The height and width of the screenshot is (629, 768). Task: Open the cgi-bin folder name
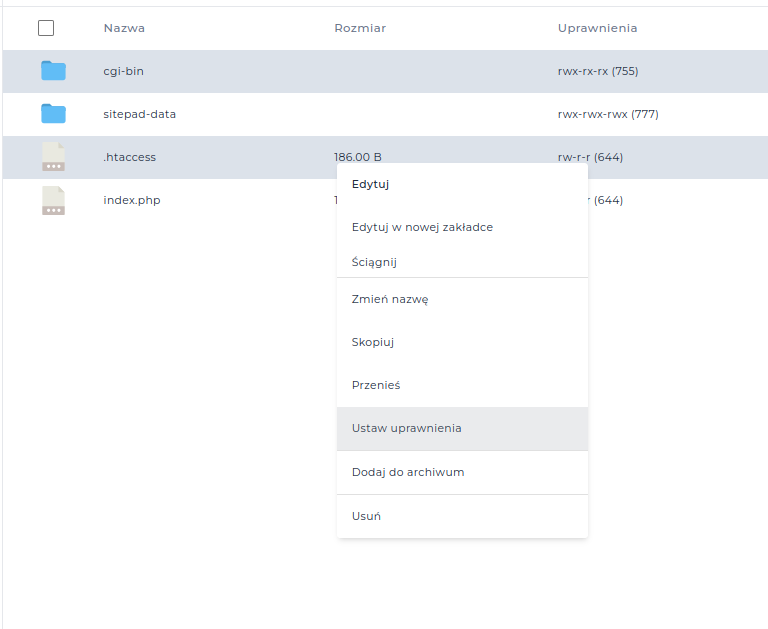[124, 71]
